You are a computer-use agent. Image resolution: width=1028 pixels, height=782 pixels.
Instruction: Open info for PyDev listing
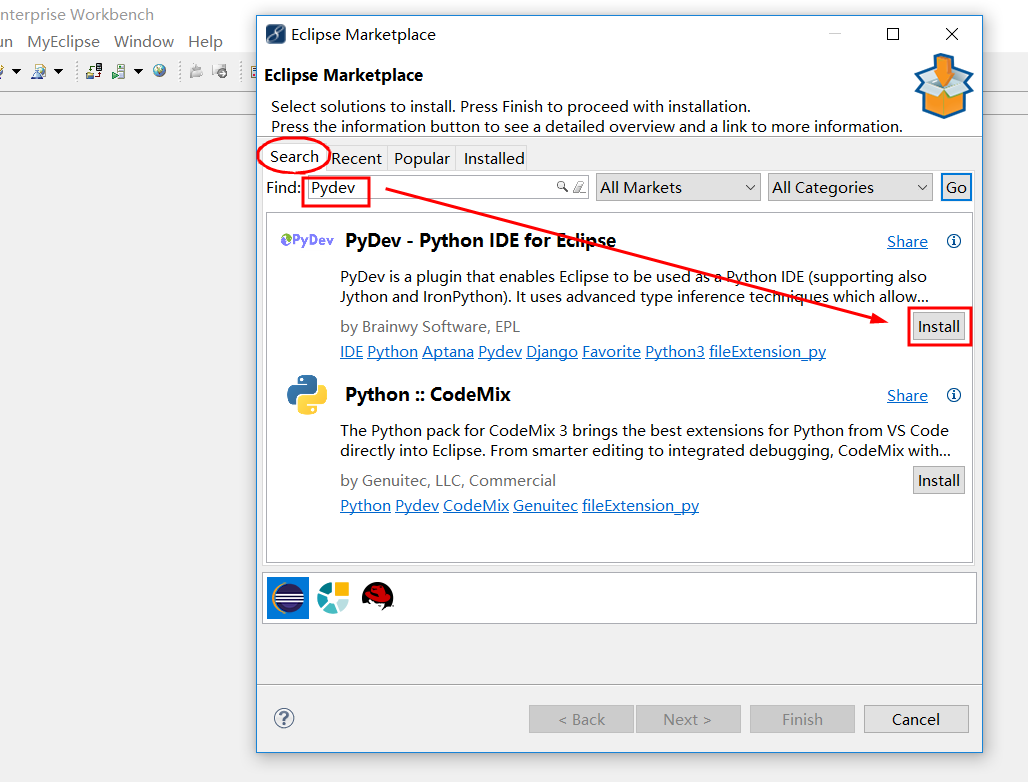pyautogui.click(x=954, y=241)
